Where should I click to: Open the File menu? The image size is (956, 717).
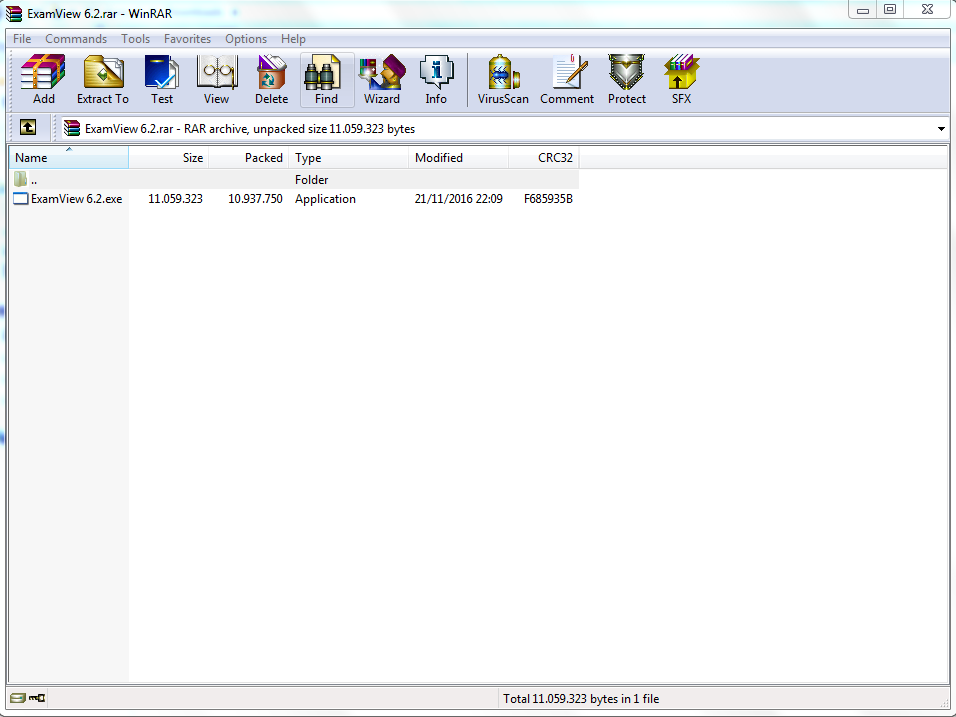tap(22, 38)
